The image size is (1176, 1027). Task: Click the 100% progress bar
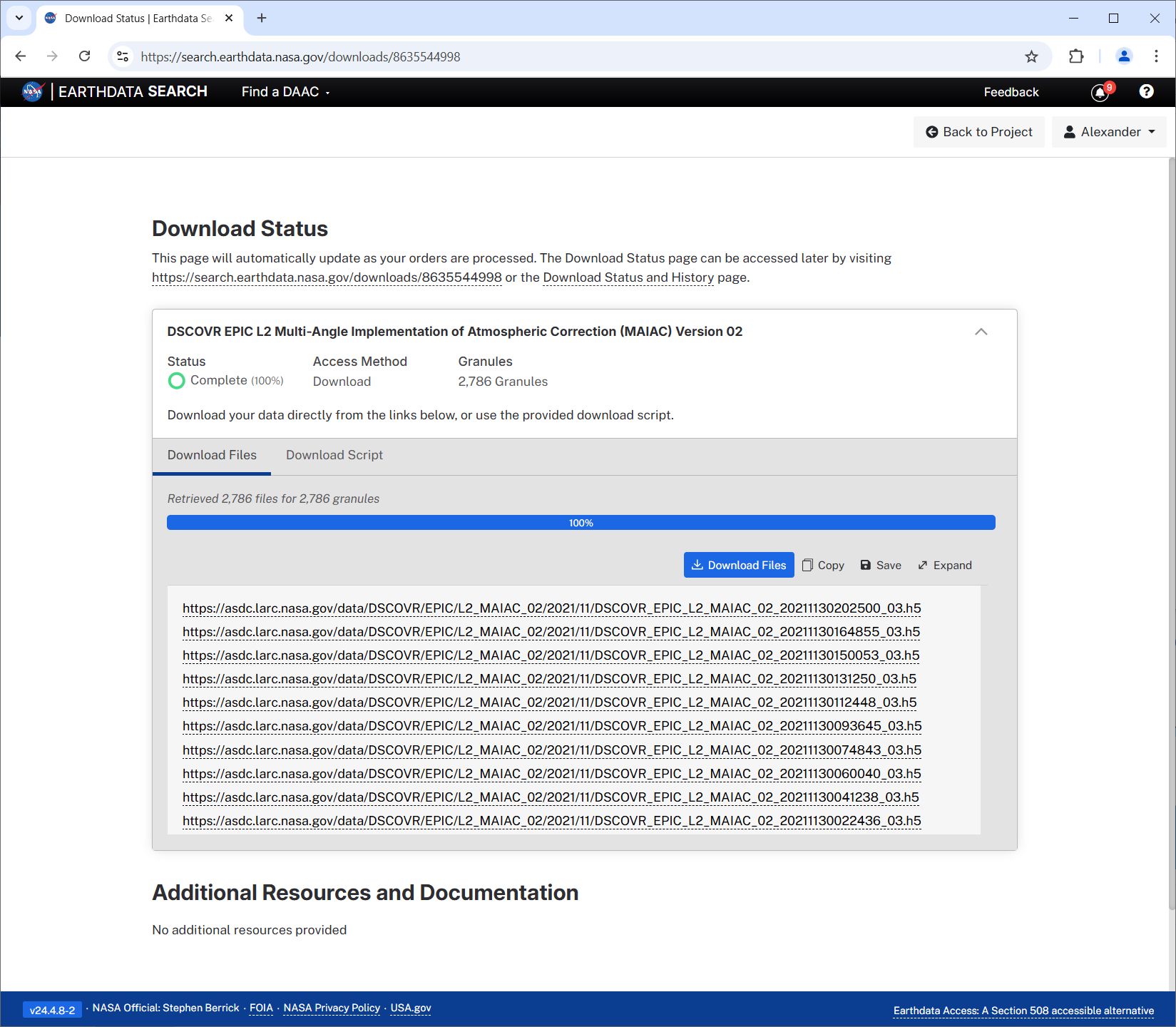581,523
